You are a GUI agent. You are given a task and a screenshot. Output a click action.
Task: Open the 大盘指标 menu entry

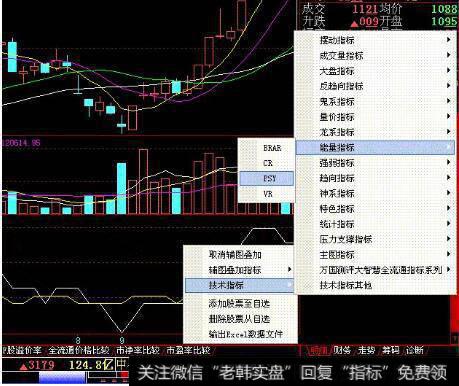coord(376,71)
